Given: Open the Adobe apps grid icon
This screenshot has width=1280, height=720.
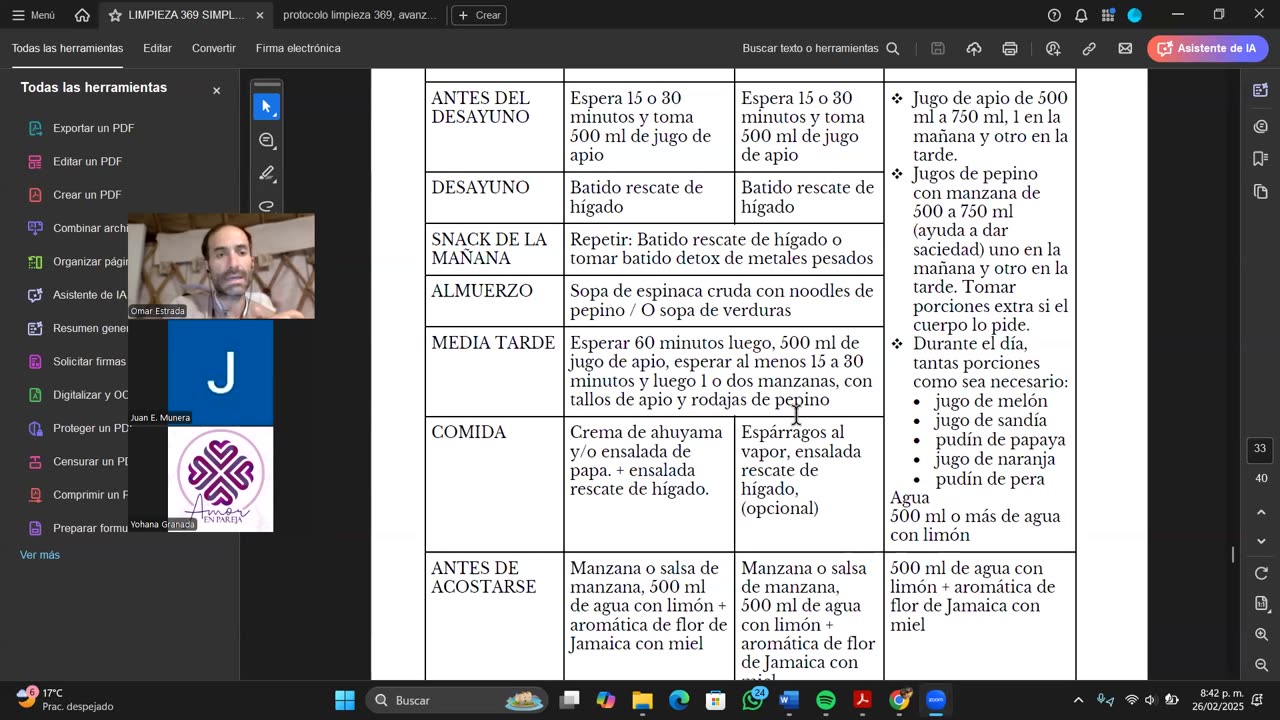Looking at the screenshot, I should pyautogui.click(x=1108, y=15).
